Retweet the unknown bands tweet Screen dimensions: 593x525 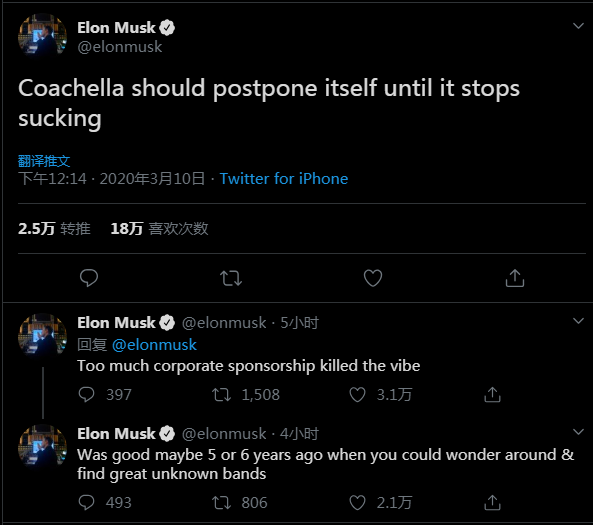coord(221,502)
